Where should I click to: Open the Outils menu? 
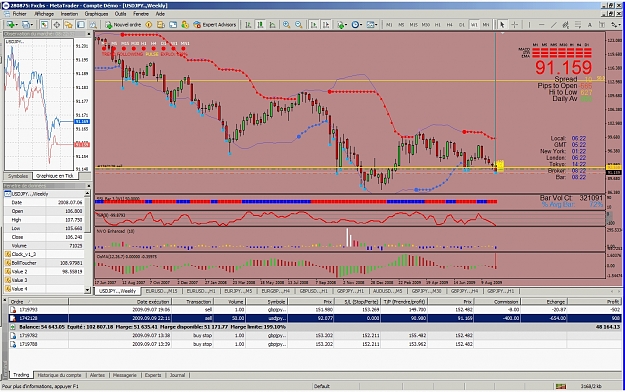tap(120, 14)
